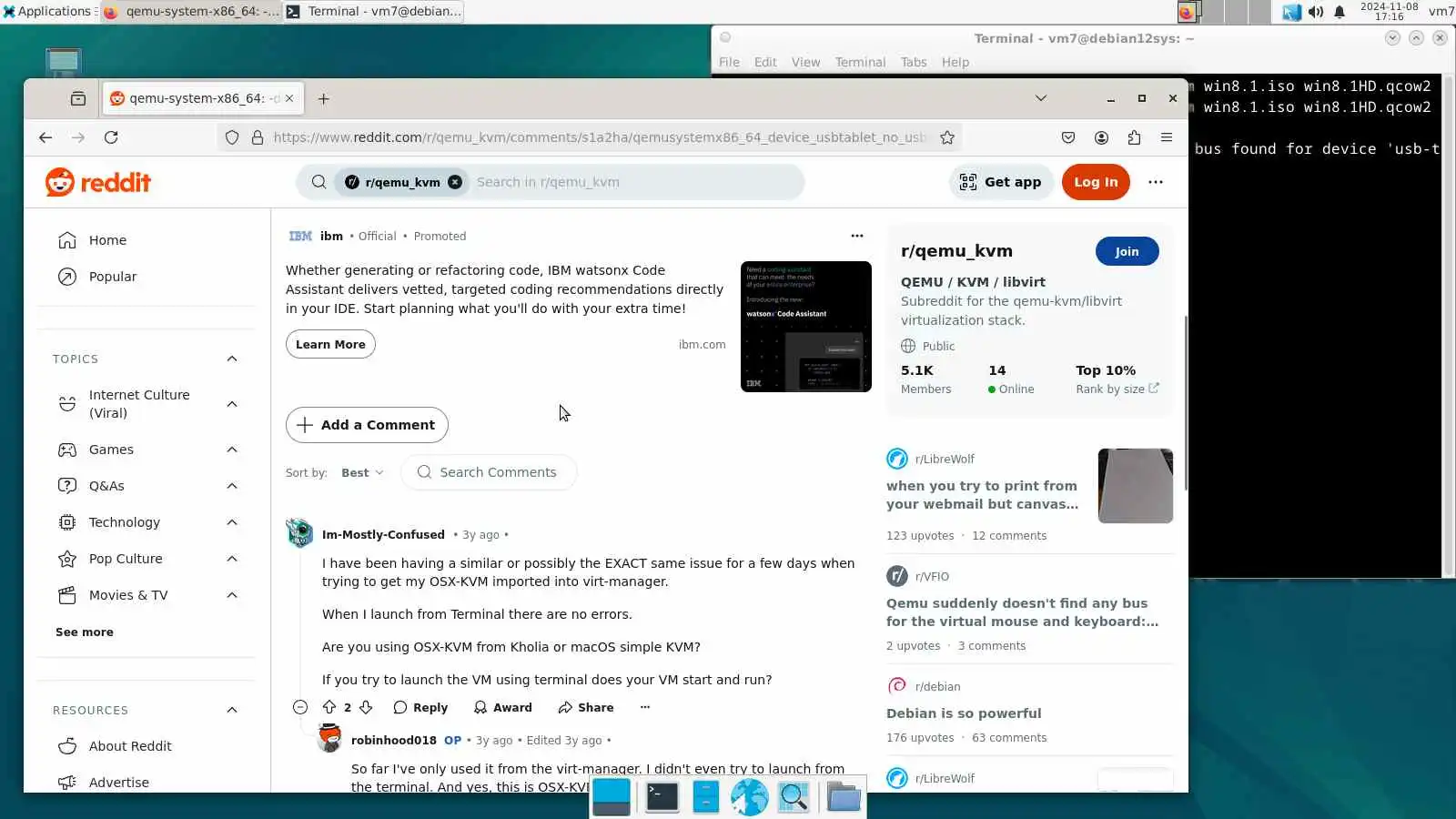Expand the Movies & TV topic
Image resolution: width=1456 pixels, height=819 pixels.
click(x=232, y=595)
